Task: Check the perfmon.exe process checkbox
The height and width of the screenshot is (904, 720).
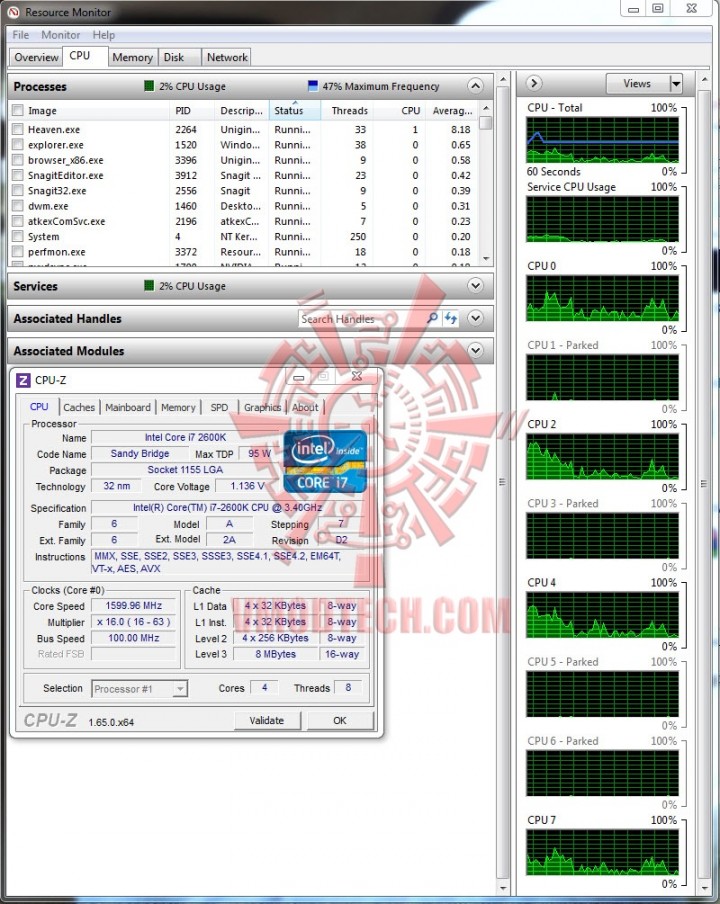Action: click(x=18, y=251)
